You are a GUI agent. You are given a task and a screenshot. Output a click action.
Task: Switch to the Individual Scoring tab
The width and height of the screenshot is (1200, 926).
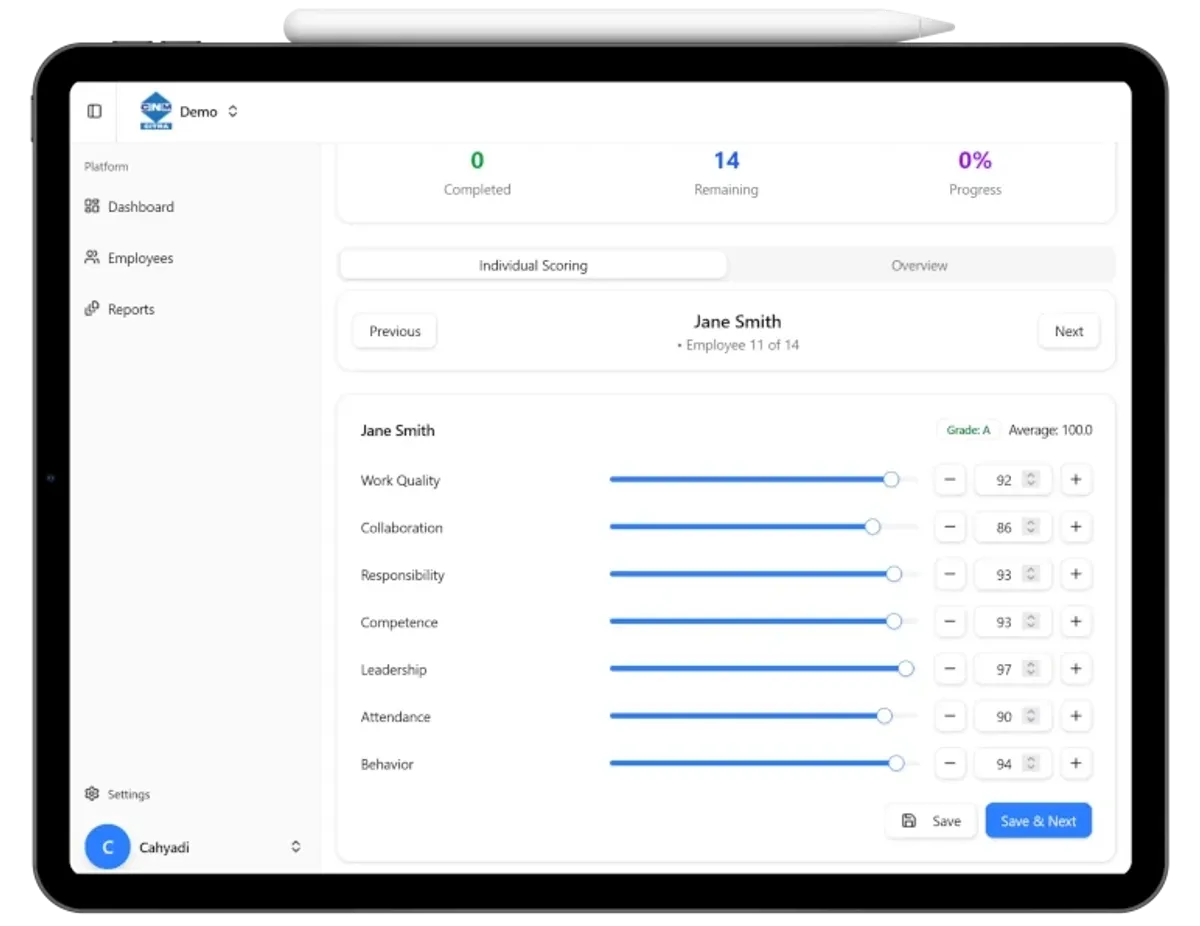(533, 265)
